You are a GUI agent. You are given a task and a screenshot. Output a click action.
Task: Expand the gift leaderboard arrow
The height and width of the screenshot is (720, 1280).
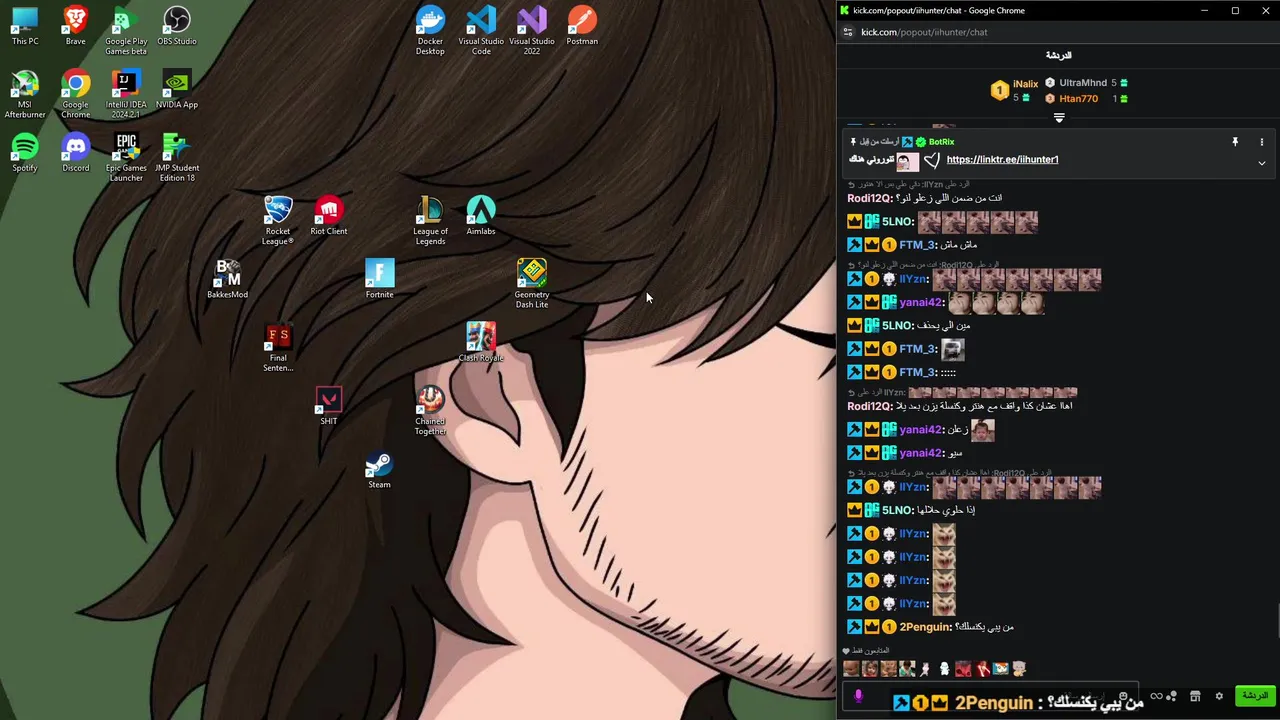coord(1059,118)
